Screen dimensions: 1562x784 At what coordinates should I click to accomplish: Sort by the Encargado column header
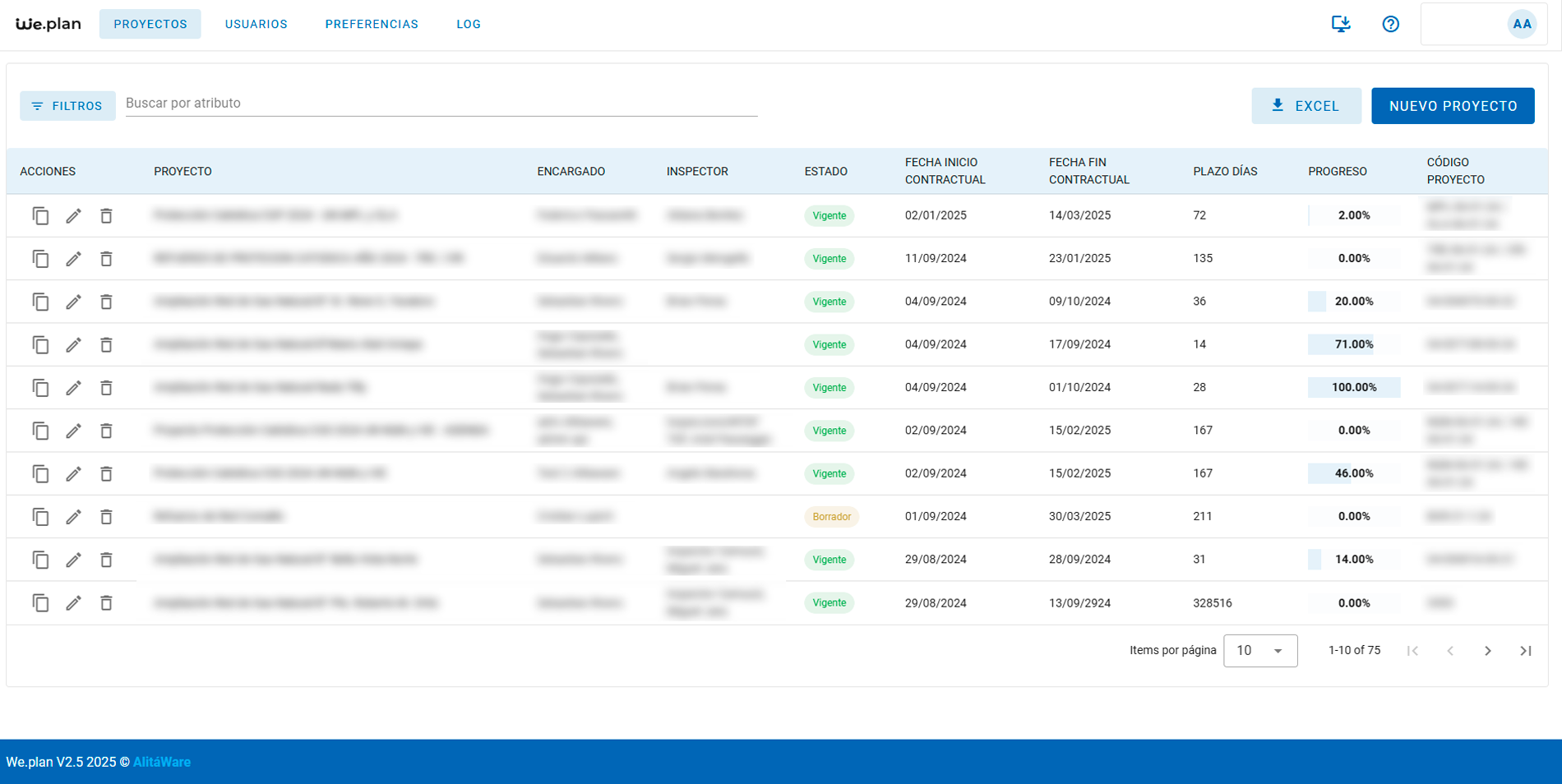tap(571, 172)
